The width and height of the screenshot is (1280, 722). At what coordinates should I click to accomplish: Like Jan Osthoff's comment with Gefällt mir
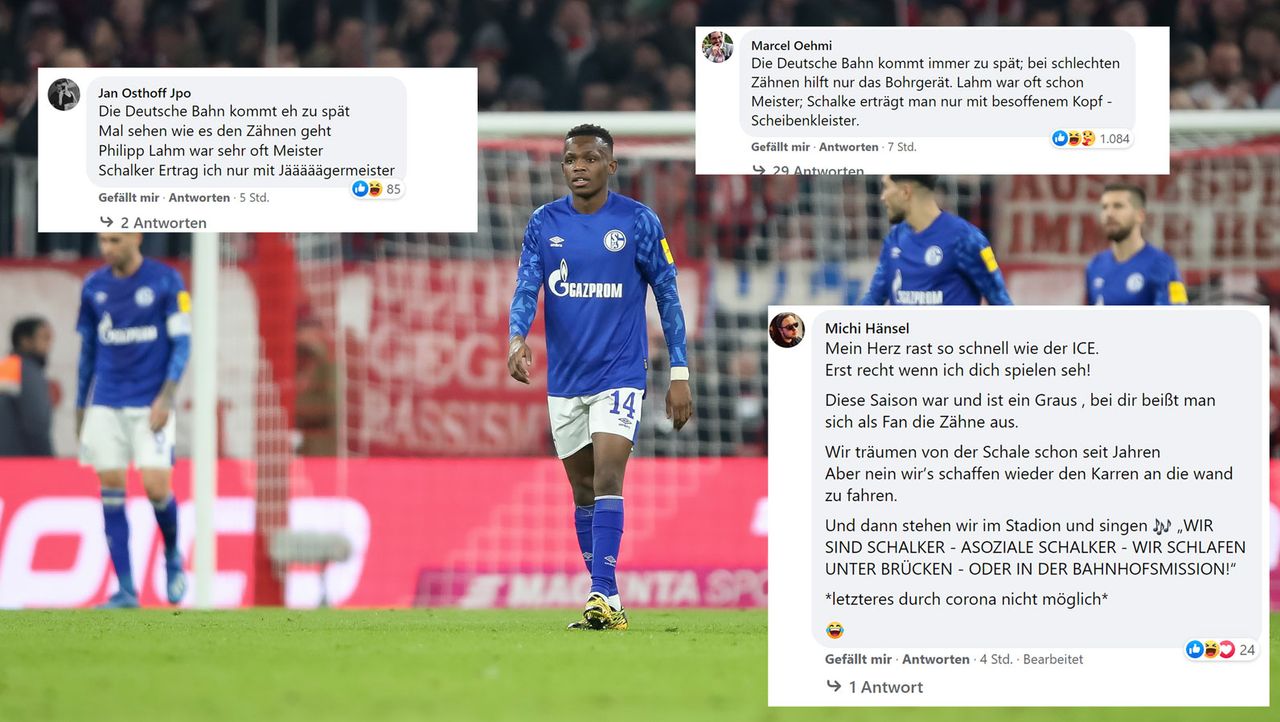click(x=128, y=198)
